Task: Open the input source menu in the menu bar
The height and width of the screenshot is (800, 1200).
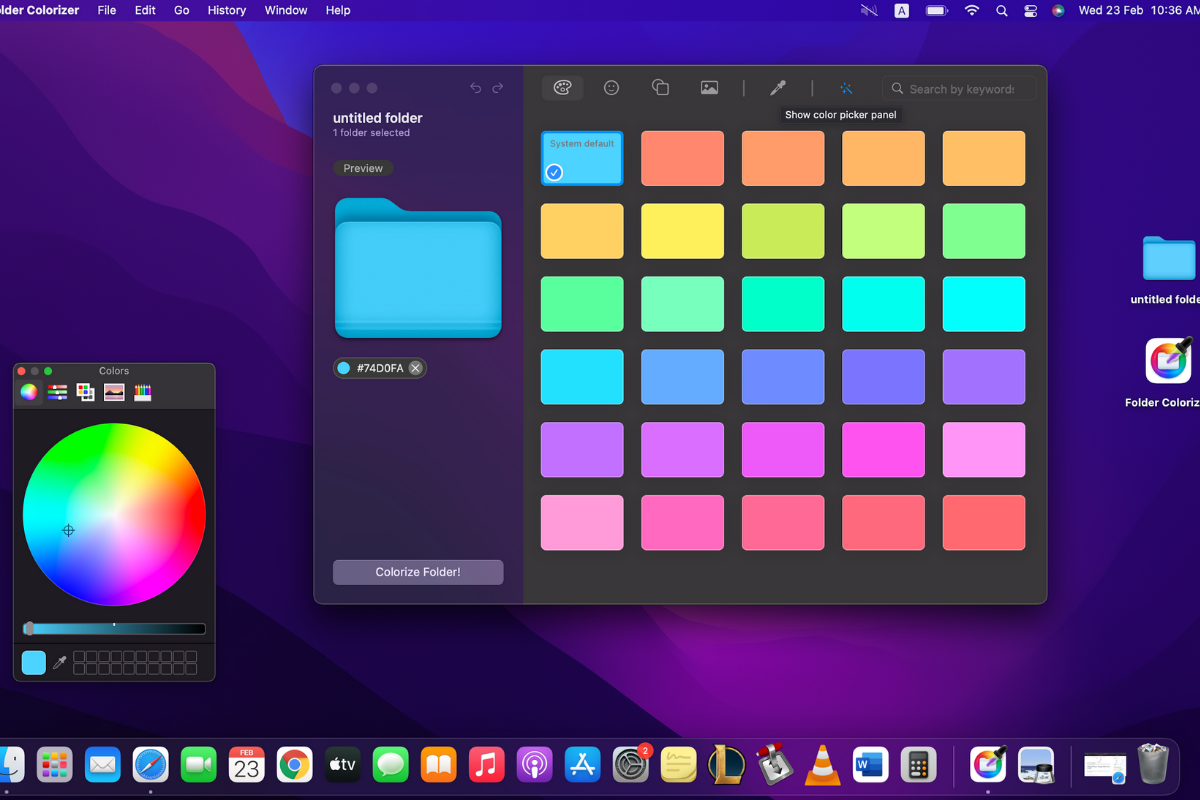Action: click(x=902, y=10)
